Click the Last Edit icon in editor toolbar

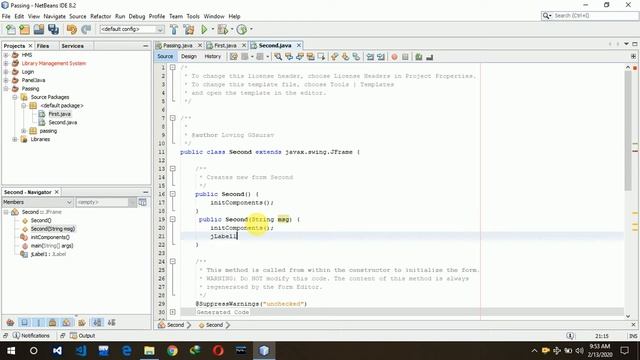233,57
